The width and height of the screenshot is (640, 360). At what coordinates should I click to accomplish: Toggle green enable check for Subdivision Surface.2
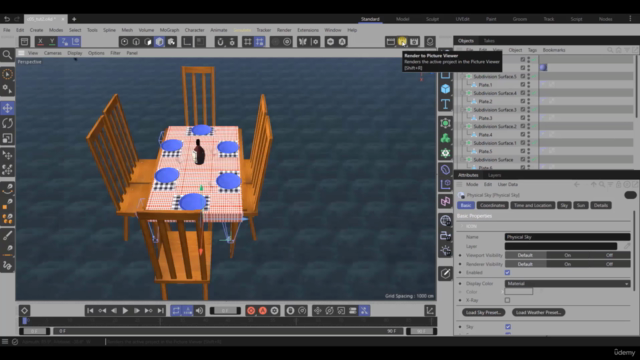pyautogui.click(x=534, y=126)
